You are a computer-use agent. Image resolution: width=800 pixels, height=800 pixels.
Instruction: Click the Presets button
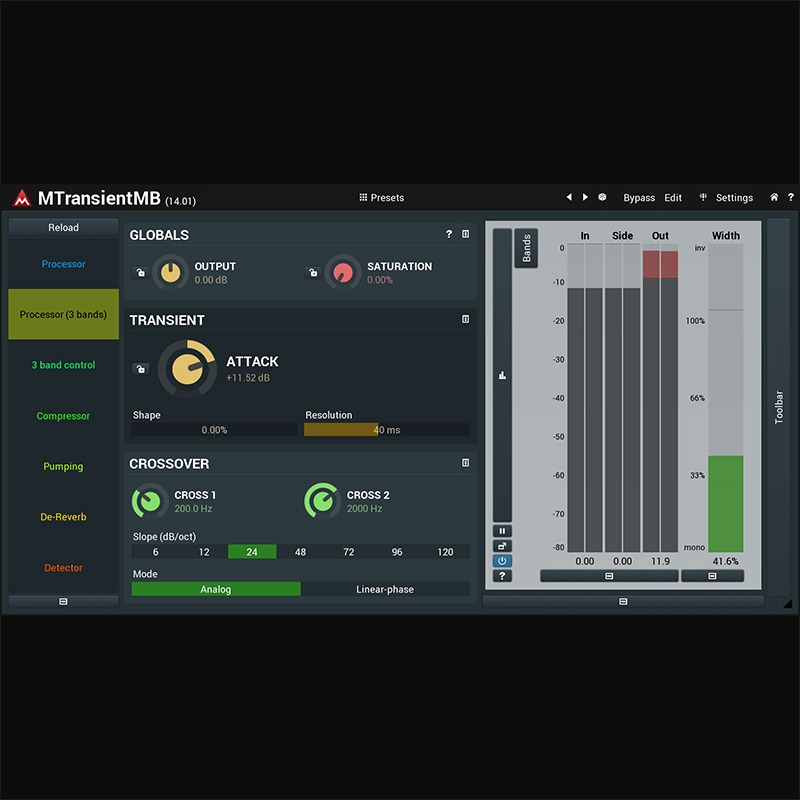(x=382, y=197)
